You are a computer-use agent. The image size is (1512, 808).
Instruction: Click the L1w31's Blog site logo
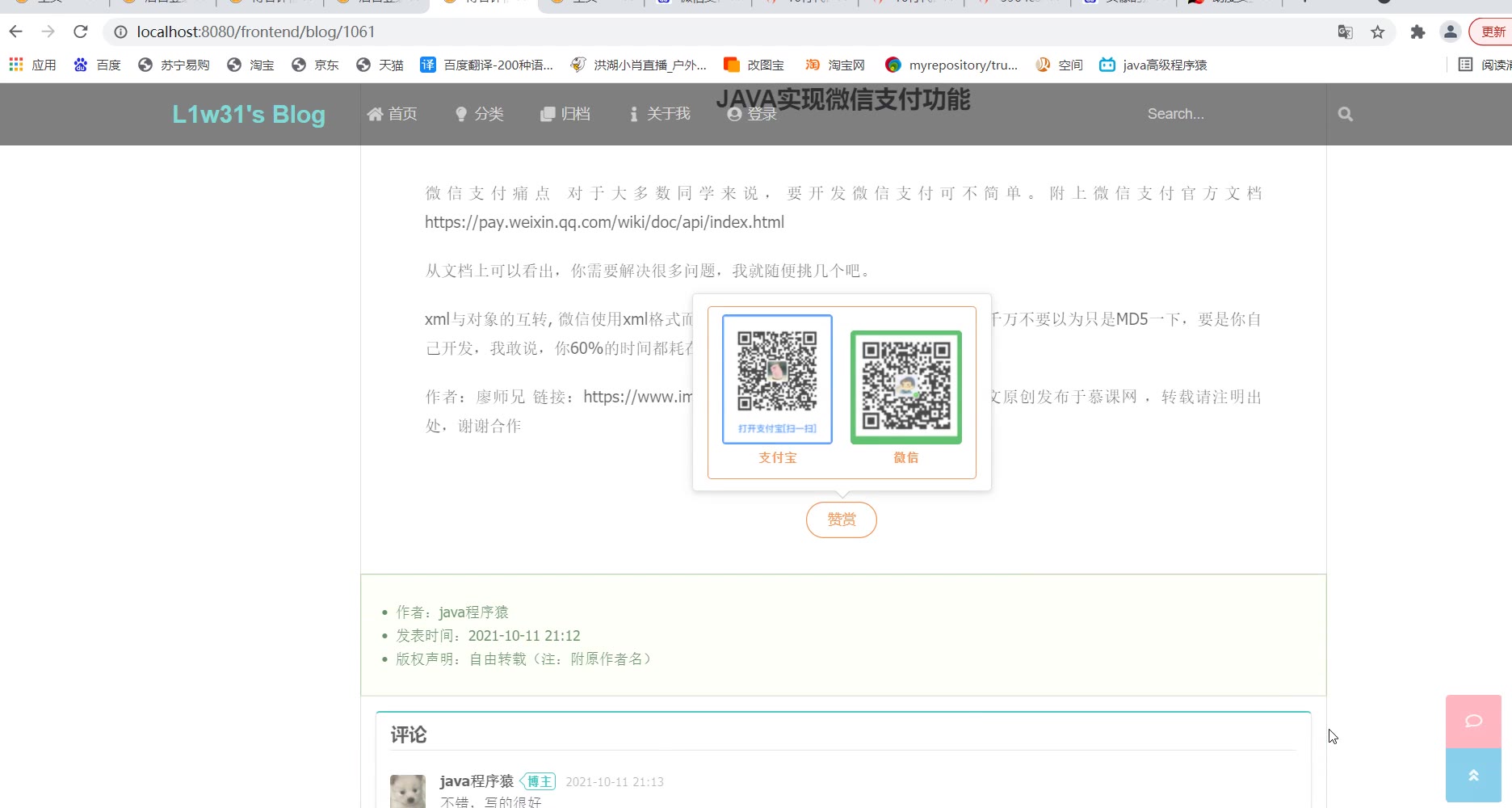pyautogui.click(x=249, y=115)
